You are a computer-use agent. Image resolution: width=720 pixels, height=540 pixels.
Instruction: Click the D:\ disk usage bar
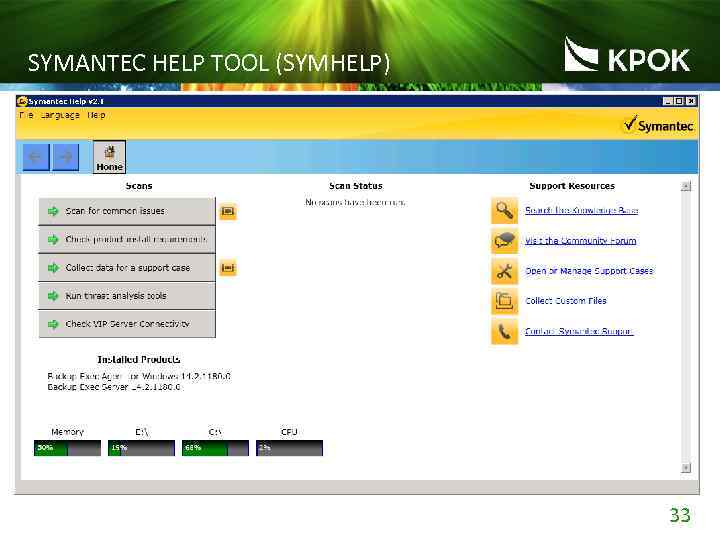[x=141, y=448]
